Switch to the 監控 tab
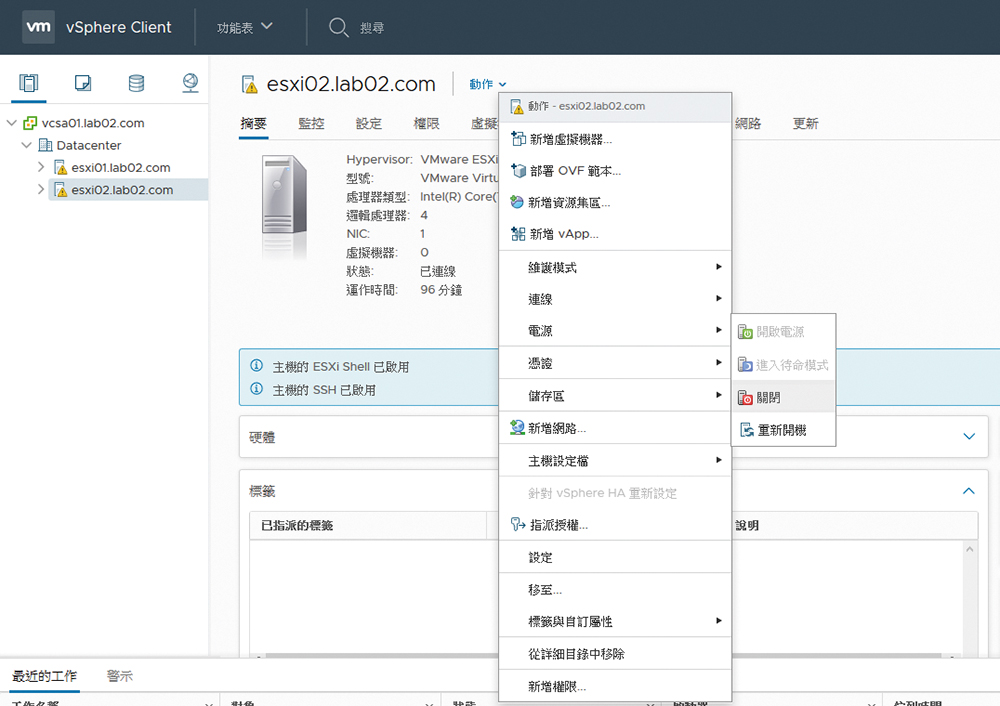1000x706 pixels. click(x=311, y=123)
